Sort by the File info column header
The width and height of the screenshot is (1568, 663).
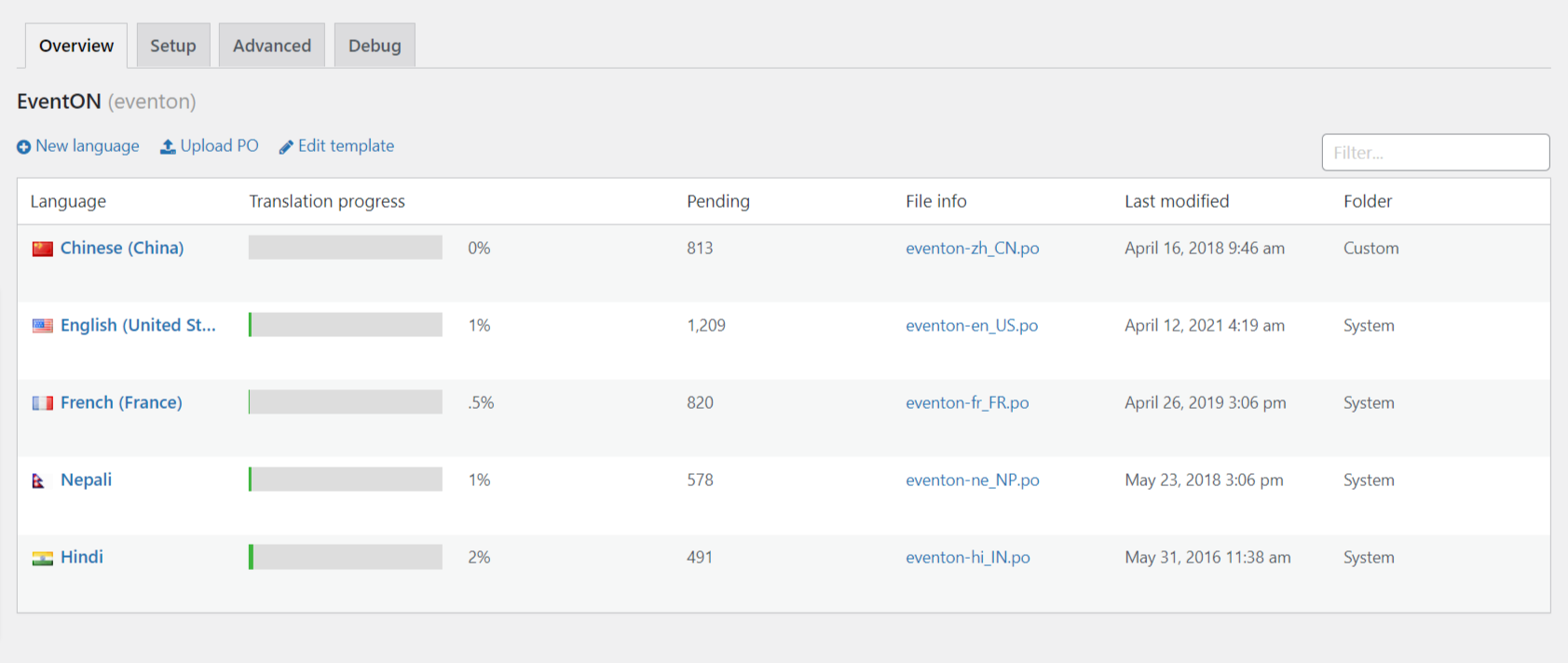pyautogui.click(x=936, y=201)
